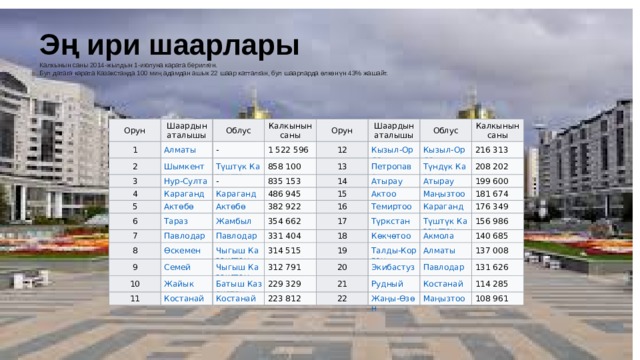Open the Жайык city link
The image size is (640, 360).
pos(179,284)
